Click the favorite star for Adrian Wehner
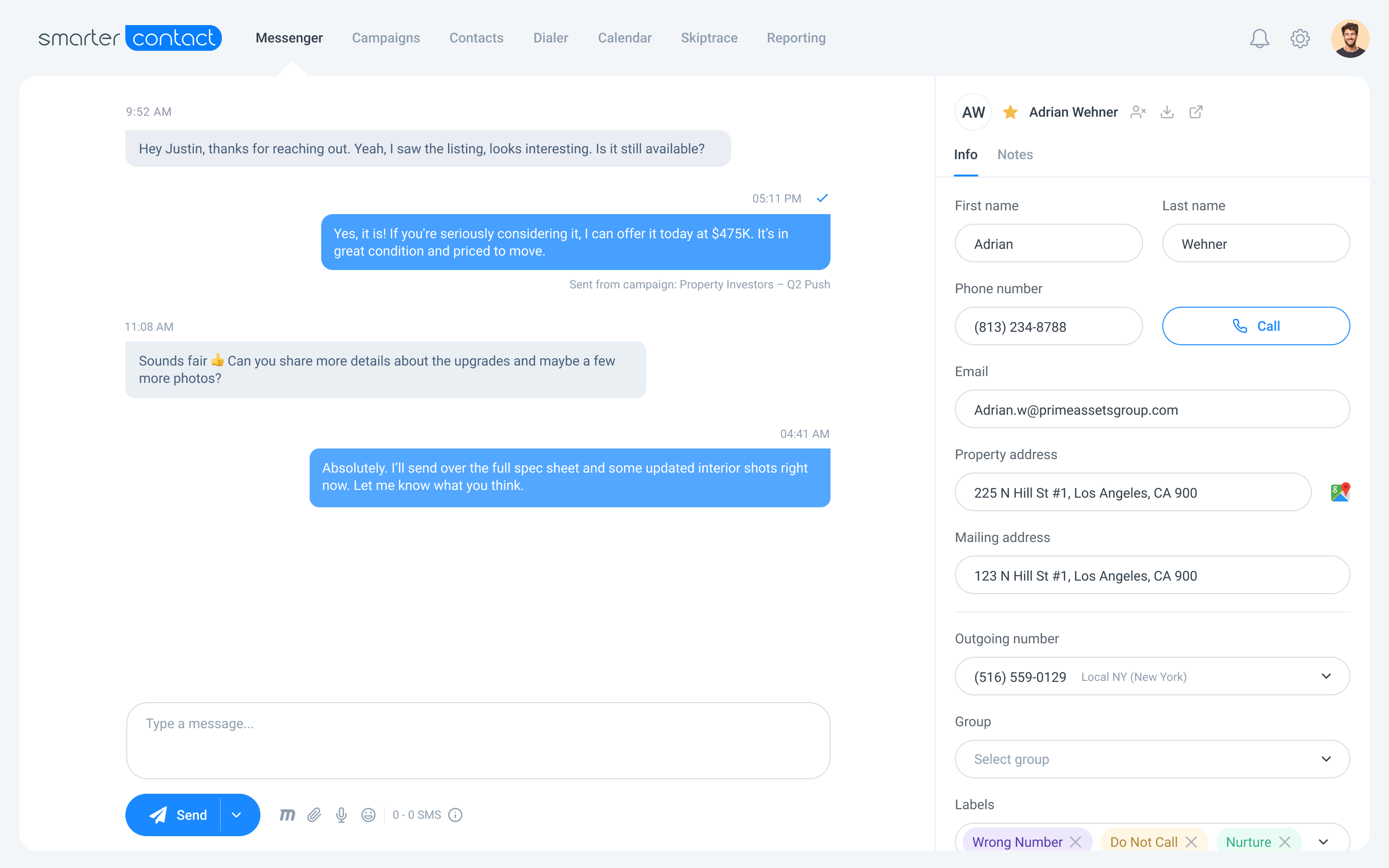This screenshot has width=1389, height=868. (1010, 112)
